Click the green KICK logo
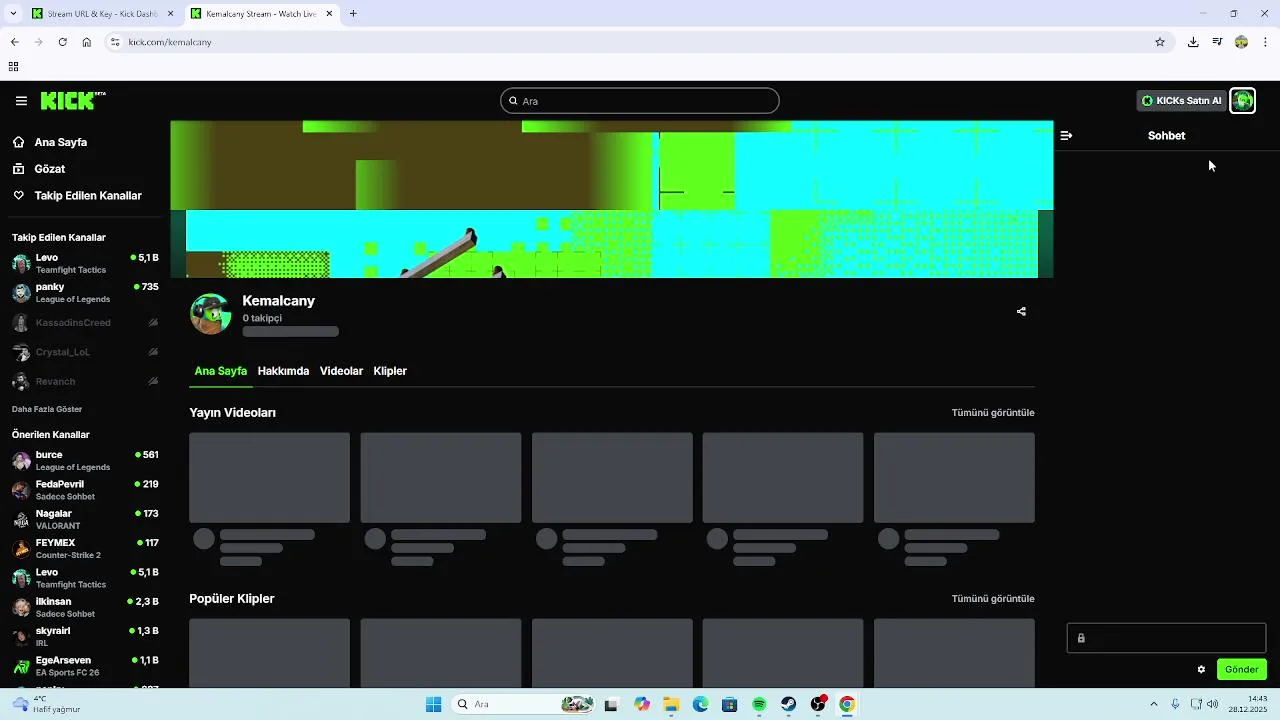The width and height of the screenshot is (1280, 720). point(73,100)
